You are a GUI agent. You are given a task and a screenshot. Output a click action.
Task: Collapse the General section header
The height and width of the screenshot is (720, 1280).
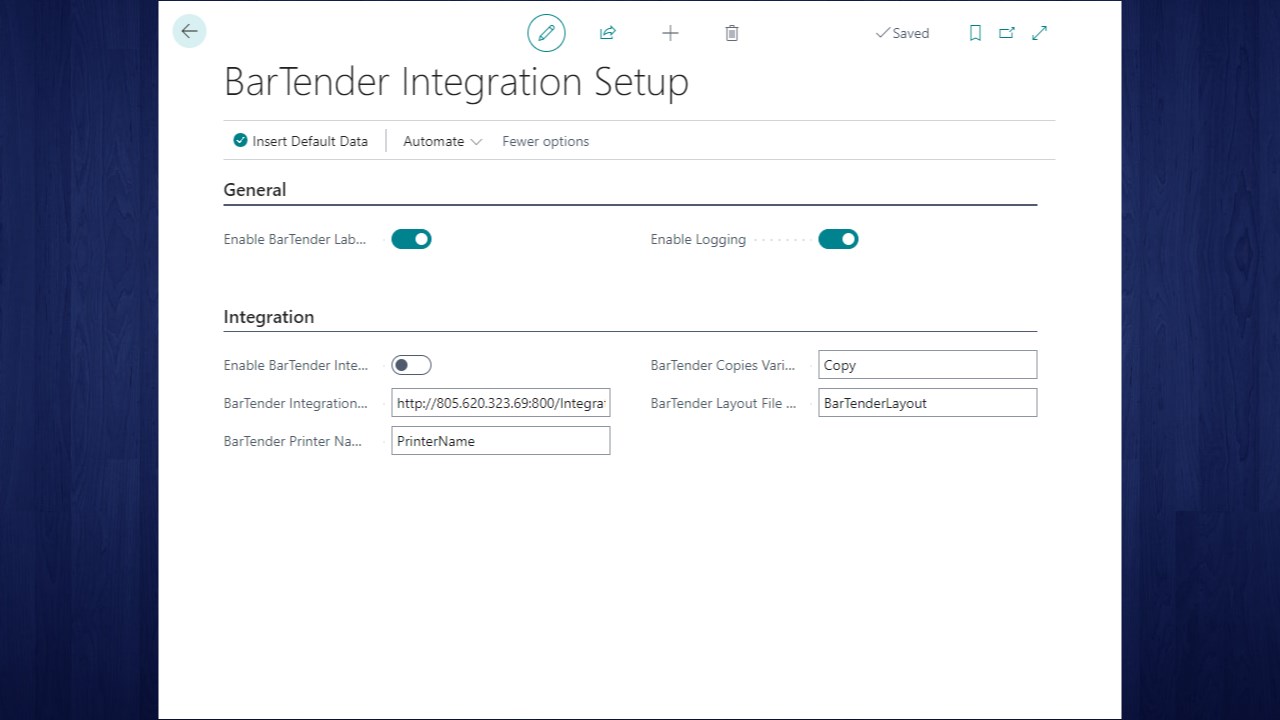pyautogui.click(x=255, y=190)
